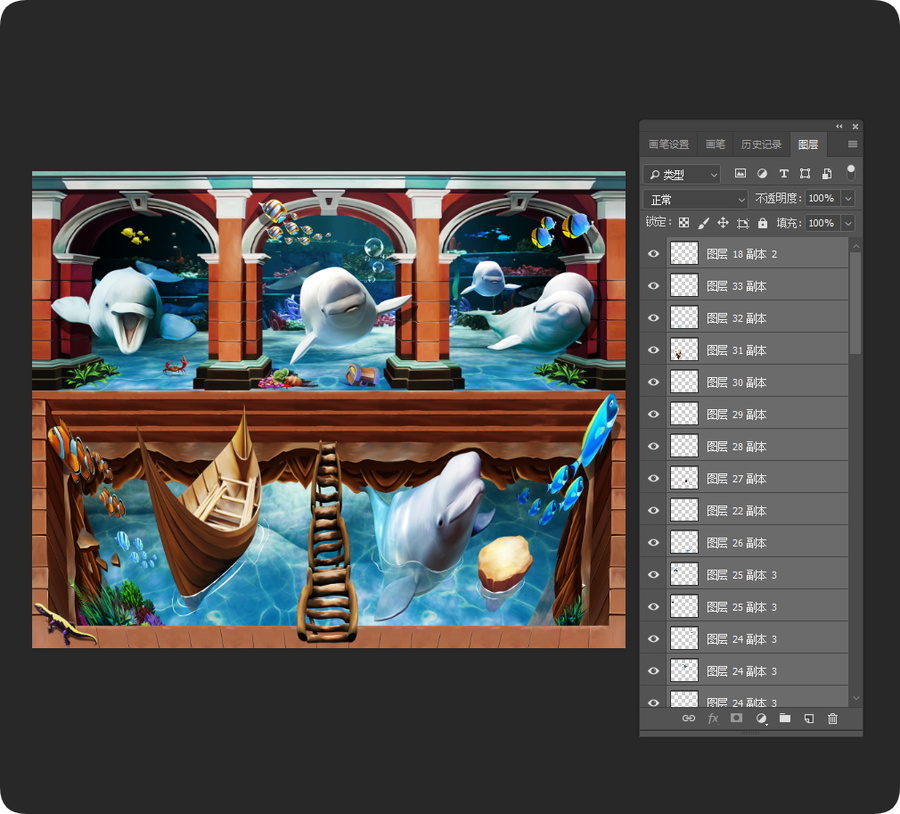Screen dimensions: 900x814
Task: Lock layer position with the move icon
Action: [723, 223]
